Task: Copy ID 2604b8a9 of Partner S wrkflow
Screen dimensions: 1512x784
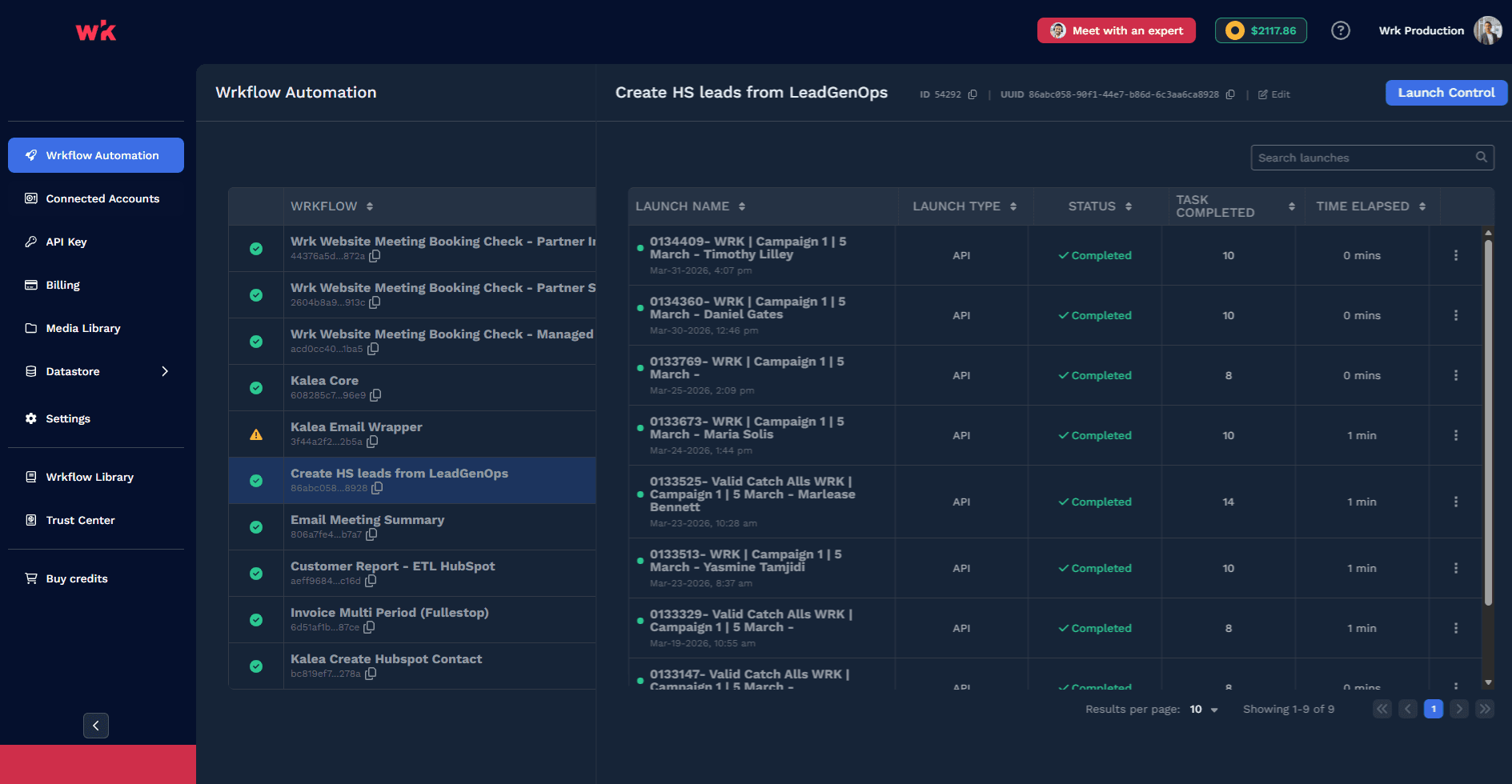Action: point(375,302)
